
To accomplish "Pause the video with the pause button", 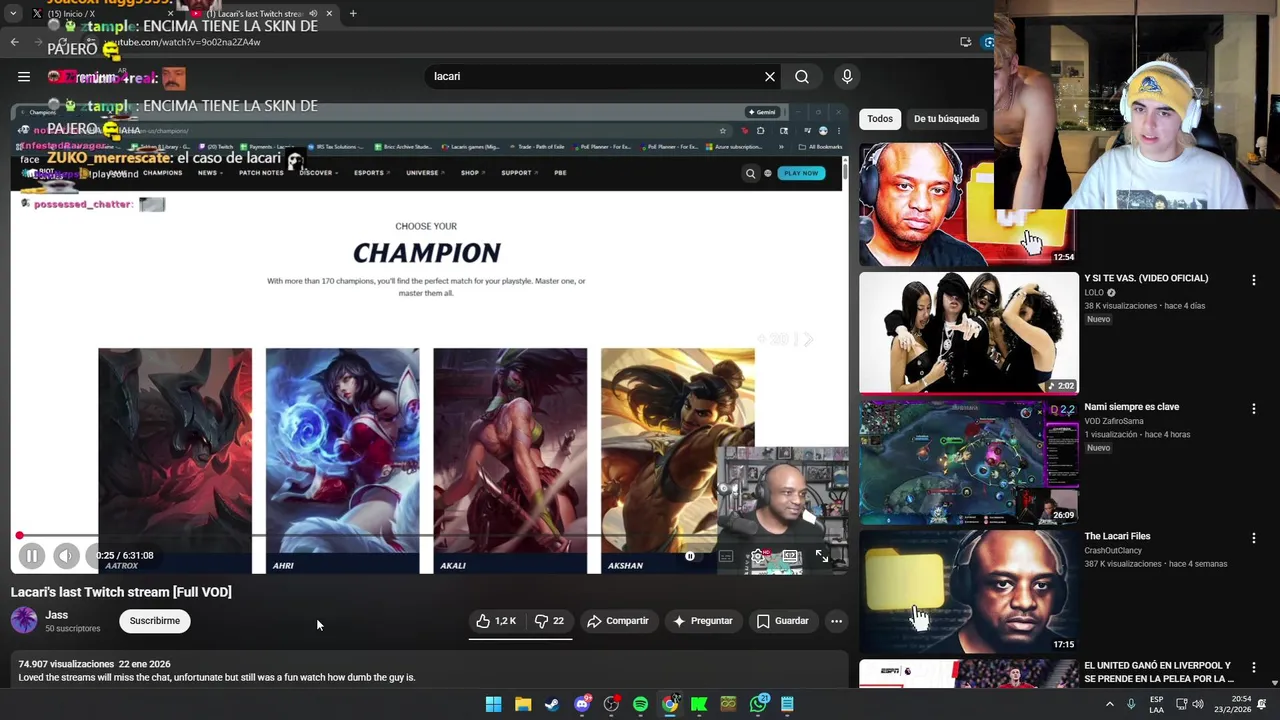I will (x=31, y=556).
